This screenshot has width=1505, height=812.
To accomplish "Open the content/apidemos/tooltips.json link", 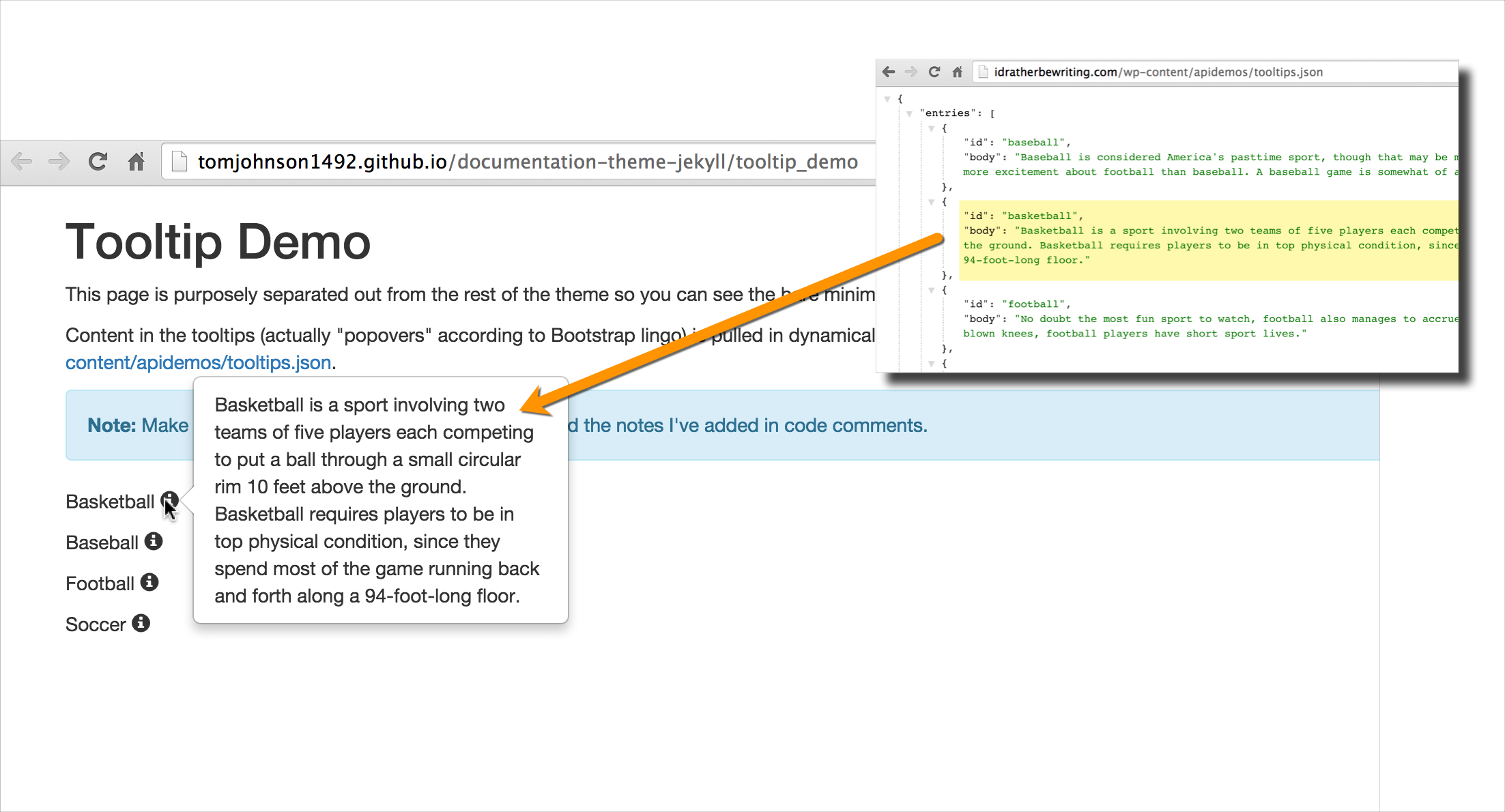I will (x=198, y=362).
